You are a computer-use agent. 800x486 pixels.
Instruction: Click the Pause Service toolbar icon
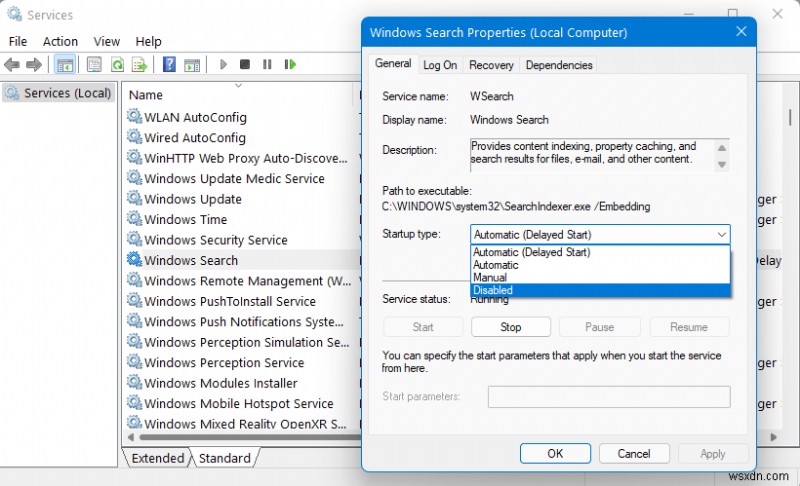click(267, 64)
